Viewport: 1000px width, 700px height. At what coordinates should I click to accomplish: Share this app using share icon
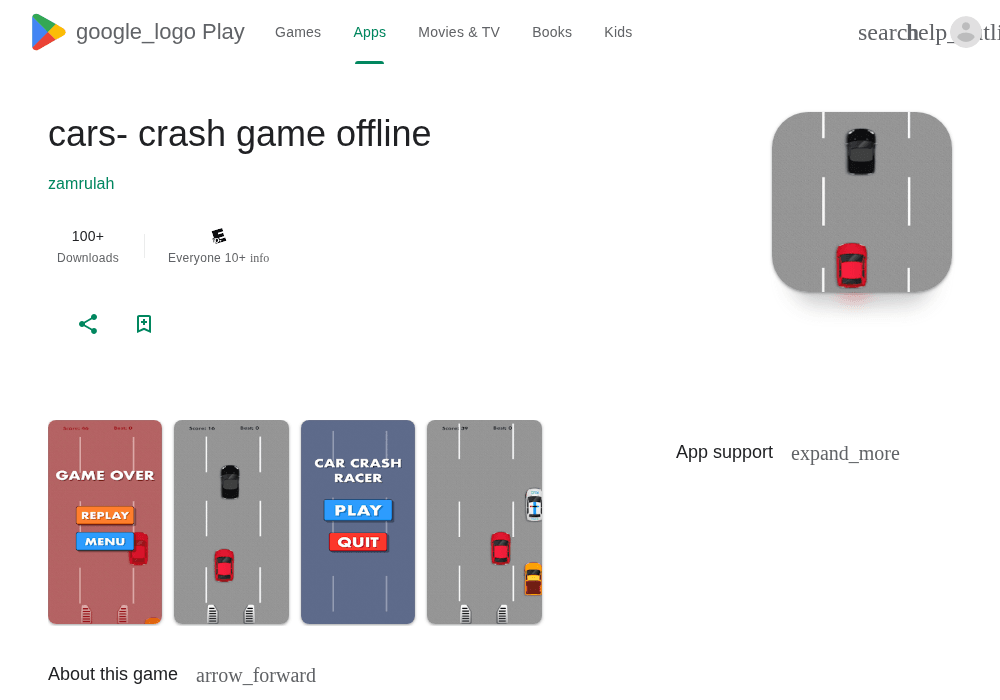coord(88,324)
